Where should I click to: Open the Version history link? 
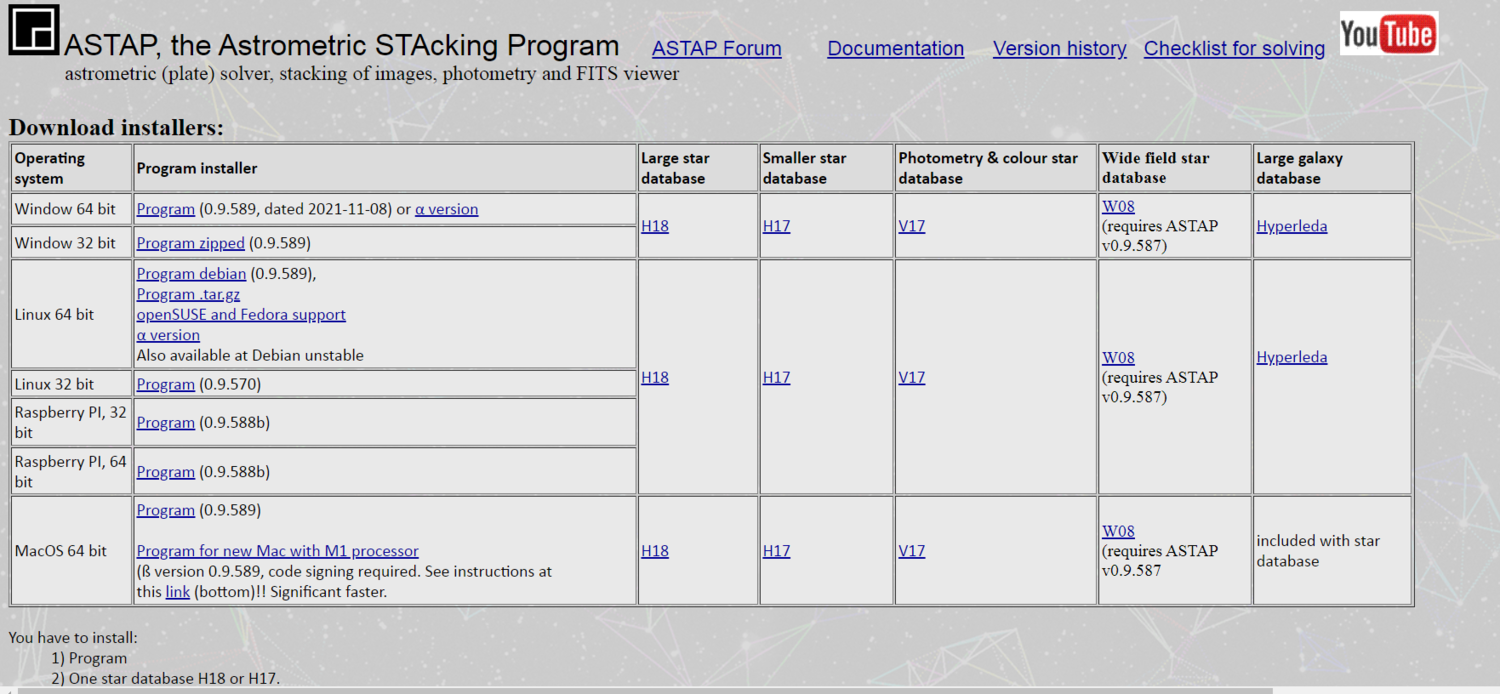coord(1059,48)
